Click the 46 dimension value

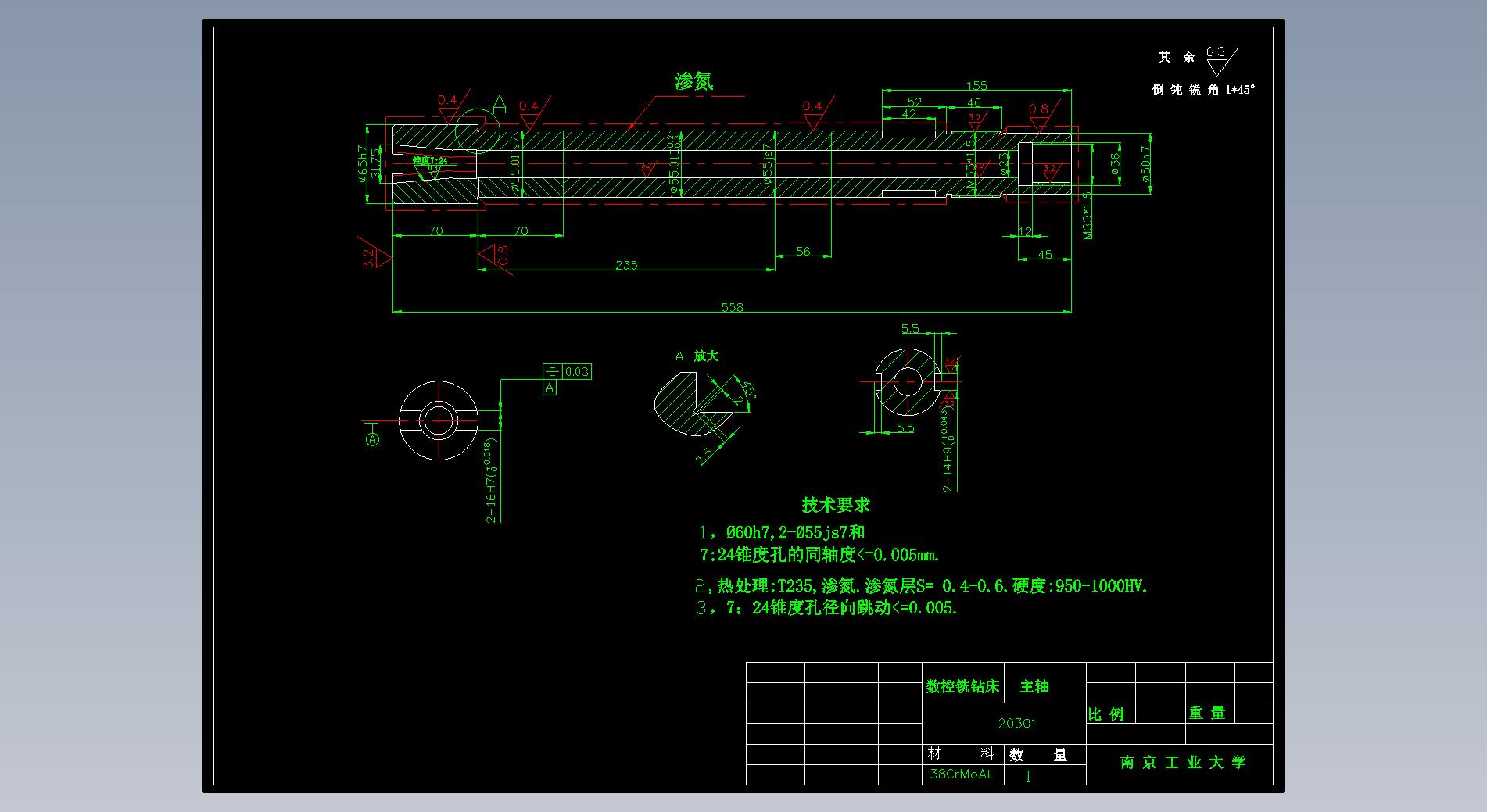point(973,102)
